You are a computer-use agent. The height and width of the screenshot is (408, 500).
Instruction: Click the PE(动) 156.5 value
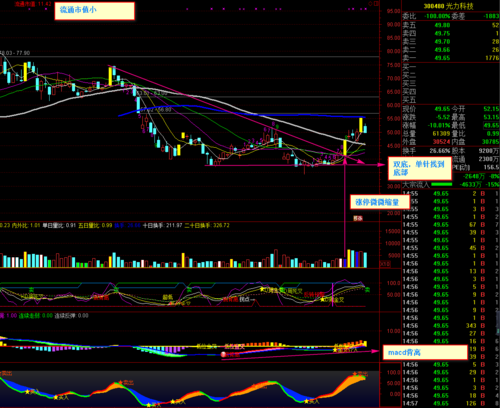(x=491, y=167)
